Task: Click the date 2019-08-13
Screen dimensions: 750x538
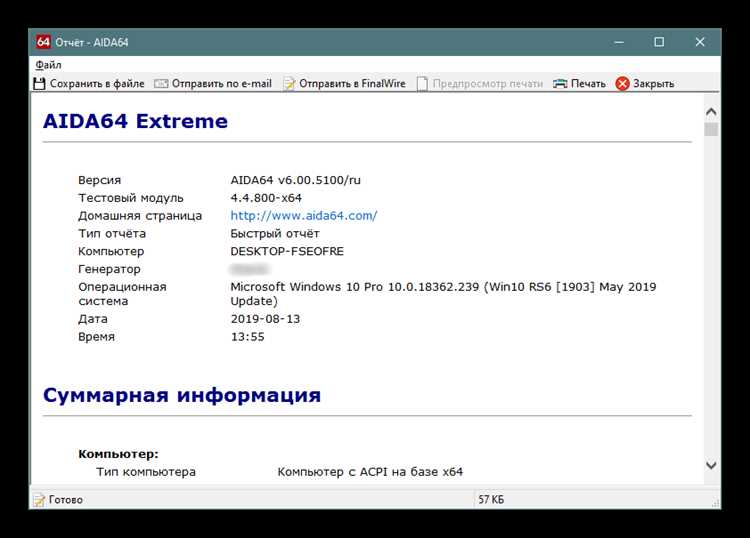Action: [265, 319]
